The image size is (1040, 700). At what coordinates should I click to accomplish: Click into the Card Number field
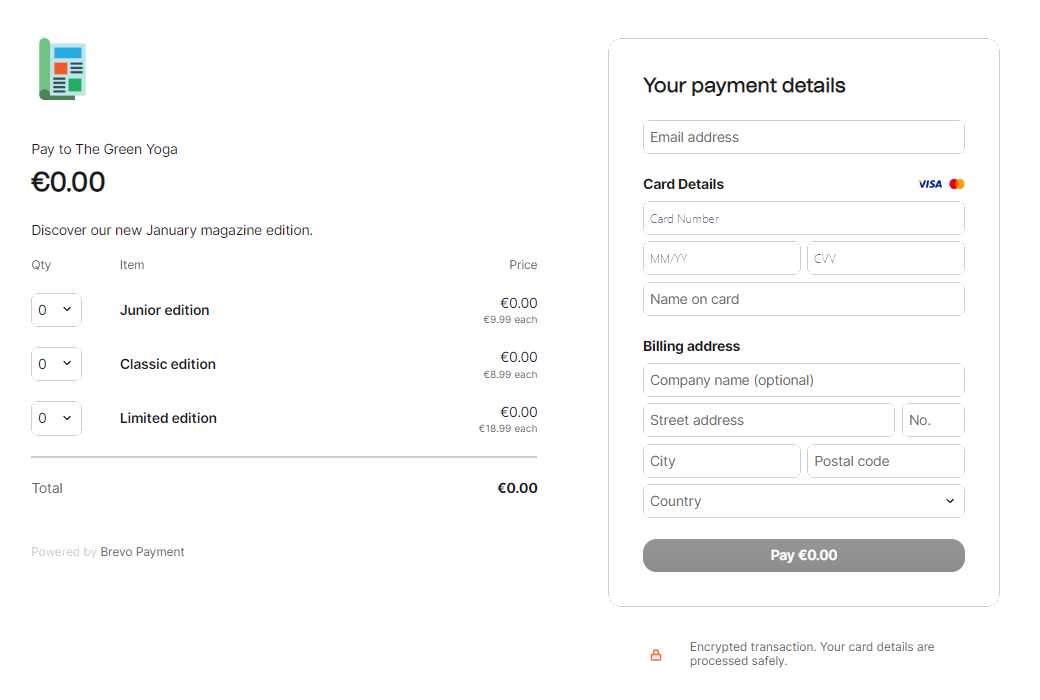point(803,218)
